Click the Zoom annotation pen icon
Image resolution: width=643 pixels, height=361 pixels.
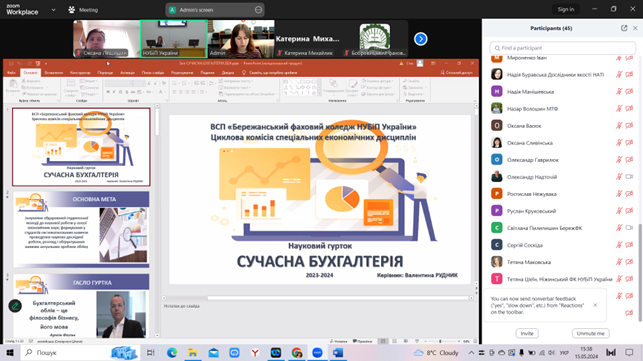[x=15, y=306]
